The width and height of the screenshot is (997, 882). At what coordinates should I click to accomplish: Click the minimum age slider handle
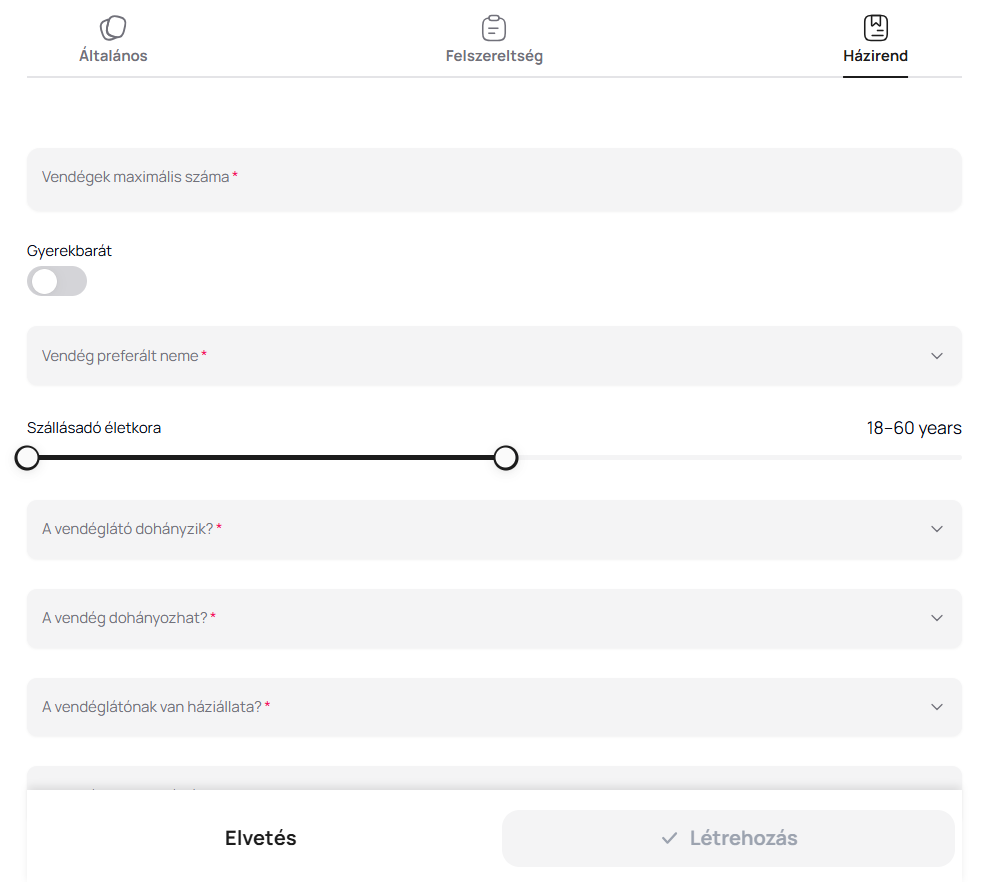[28, 458]
